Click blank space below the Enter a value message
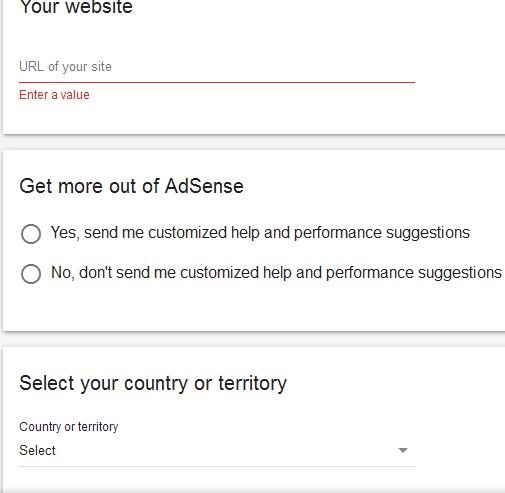The width and height of the screenshot is (505, 493). [253, 117]
